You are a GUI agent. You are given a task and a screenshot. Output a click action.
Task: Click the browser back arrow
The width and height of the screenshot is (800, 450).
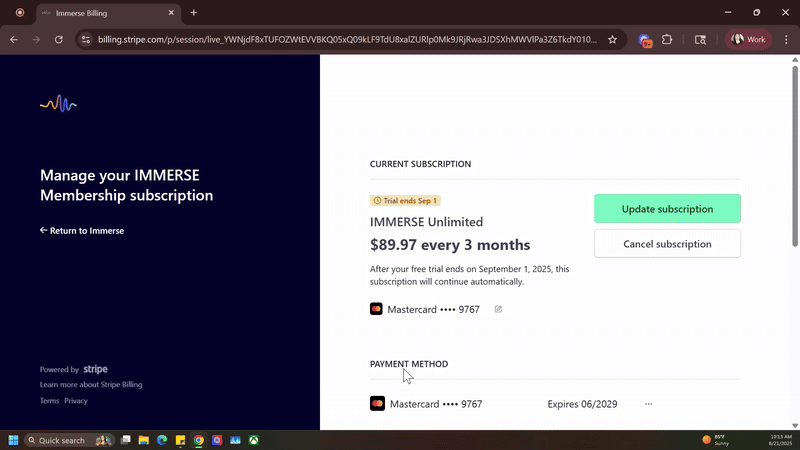click(x=14, y=40)
